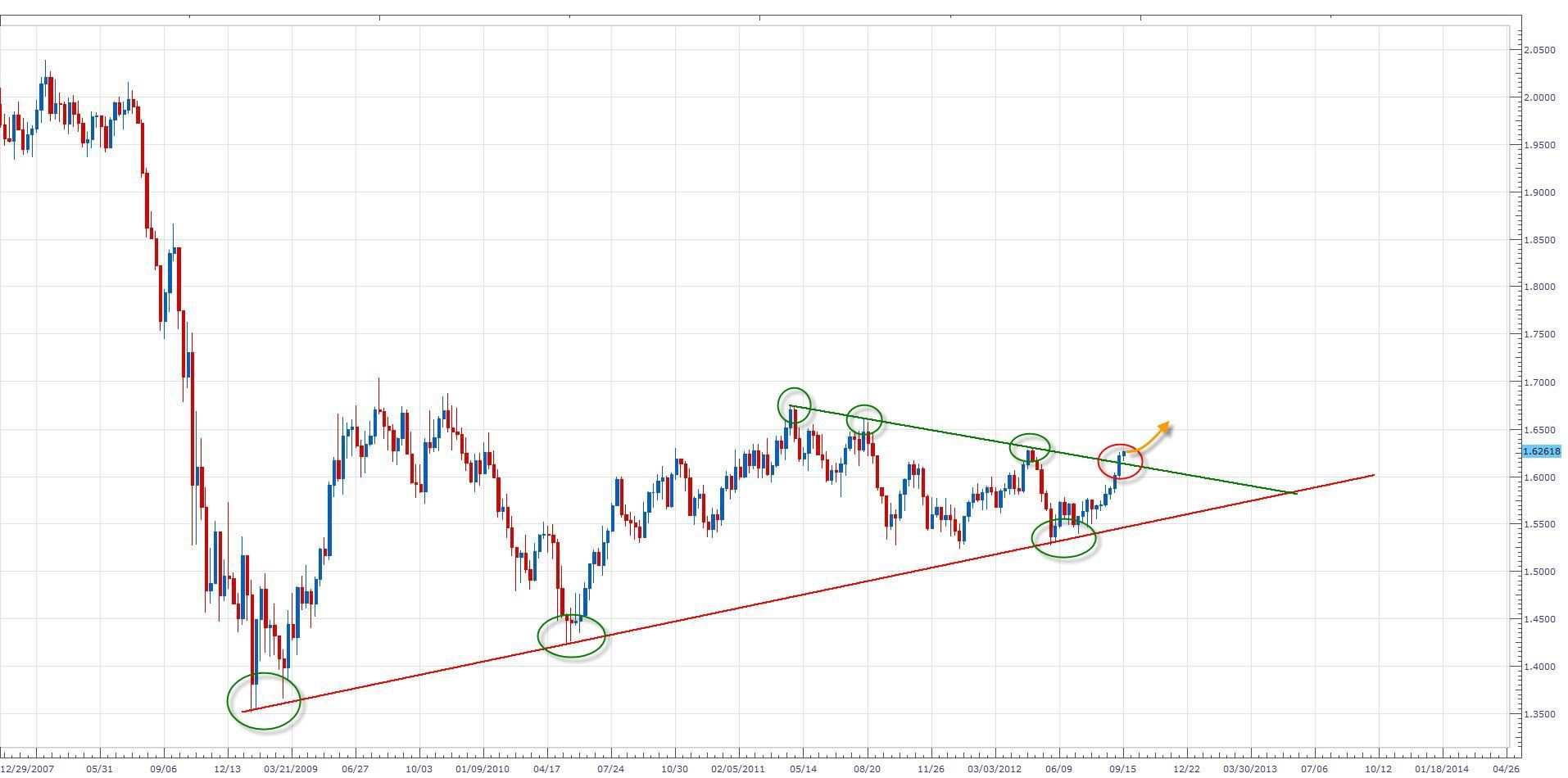Choose the 1.5000 price level label
This screenshot has height=778, width=1568.
(1539, 572)
